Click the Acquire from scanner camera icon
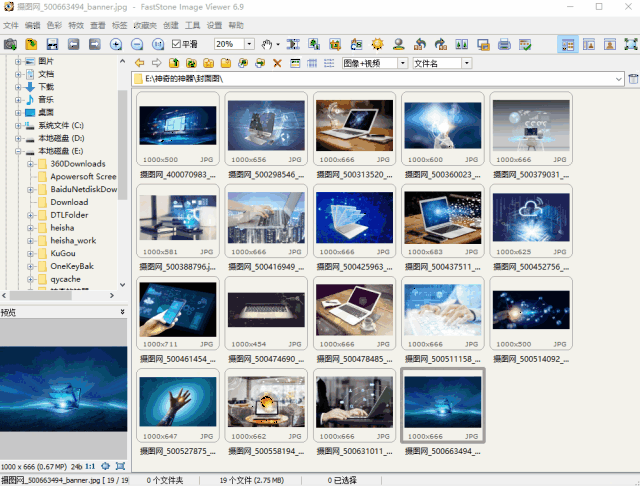The width and height of the screenshot is (640, 486). coord(10,44)
